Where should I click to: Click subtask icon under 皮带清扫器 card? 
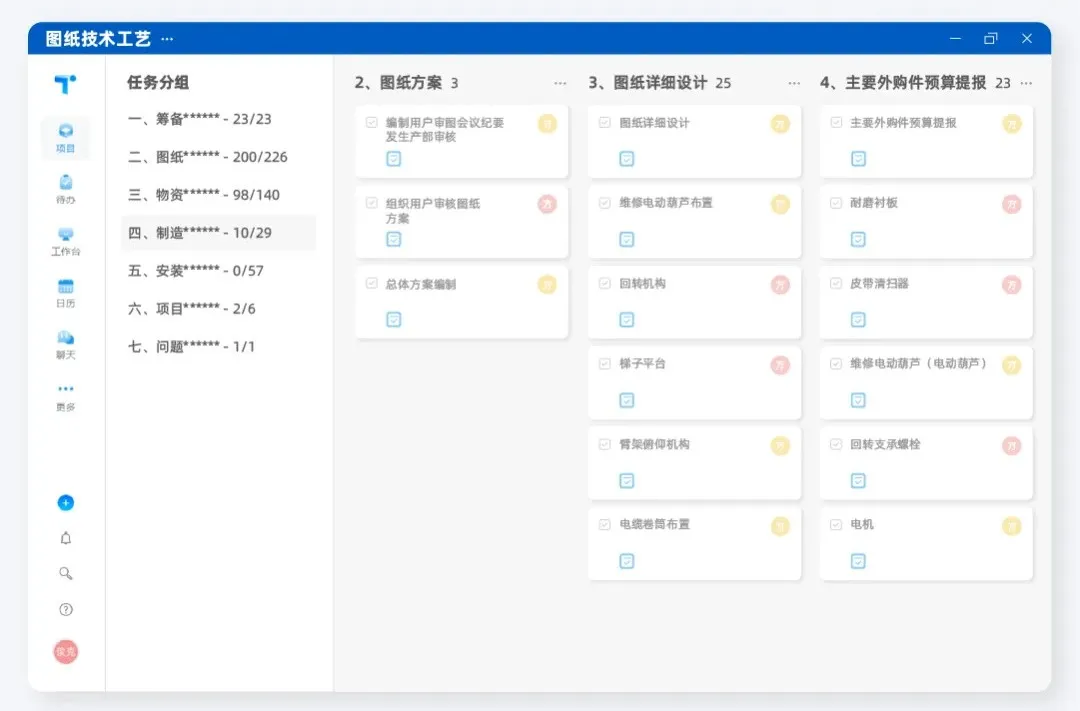(858, 320)
